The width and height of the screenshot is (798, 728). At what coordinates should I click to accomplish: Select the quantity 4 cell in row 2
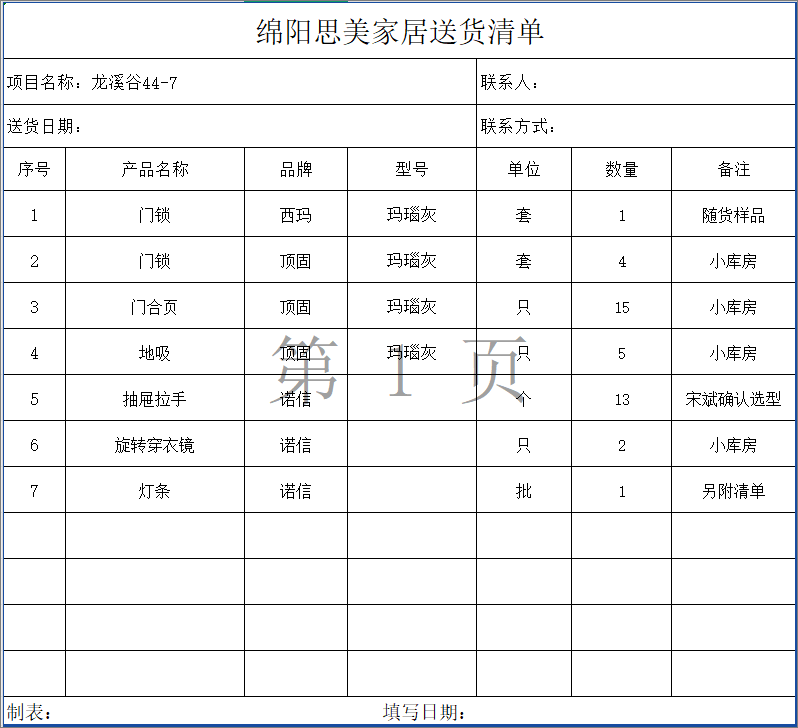[x=621, y=260]
